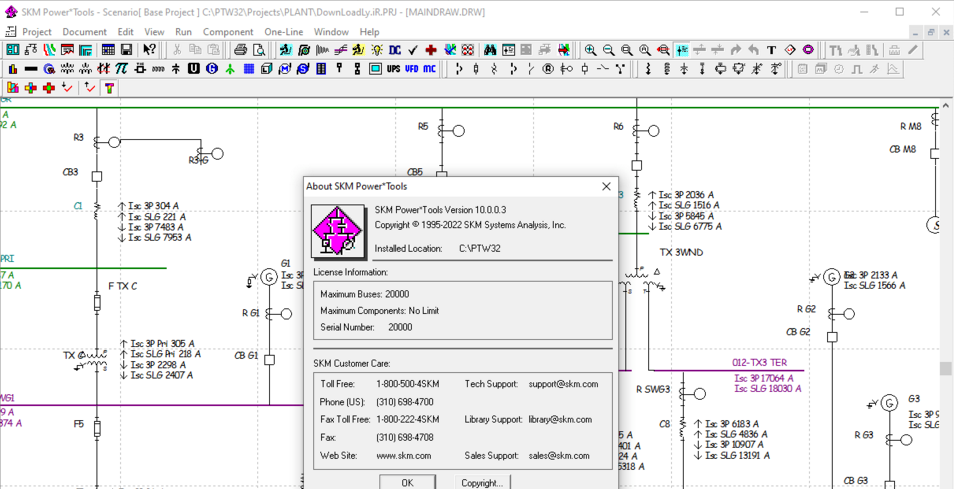Image resolution: width=954 pixels, height=489 pixels.
Task: Click the support@skm.com email text
Action: 563,384
